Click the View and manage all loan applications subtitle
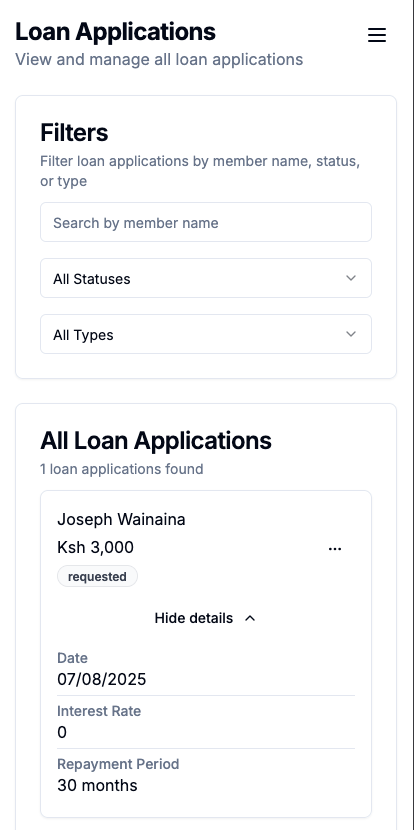414x830 pixels. [x=159, y=59]
